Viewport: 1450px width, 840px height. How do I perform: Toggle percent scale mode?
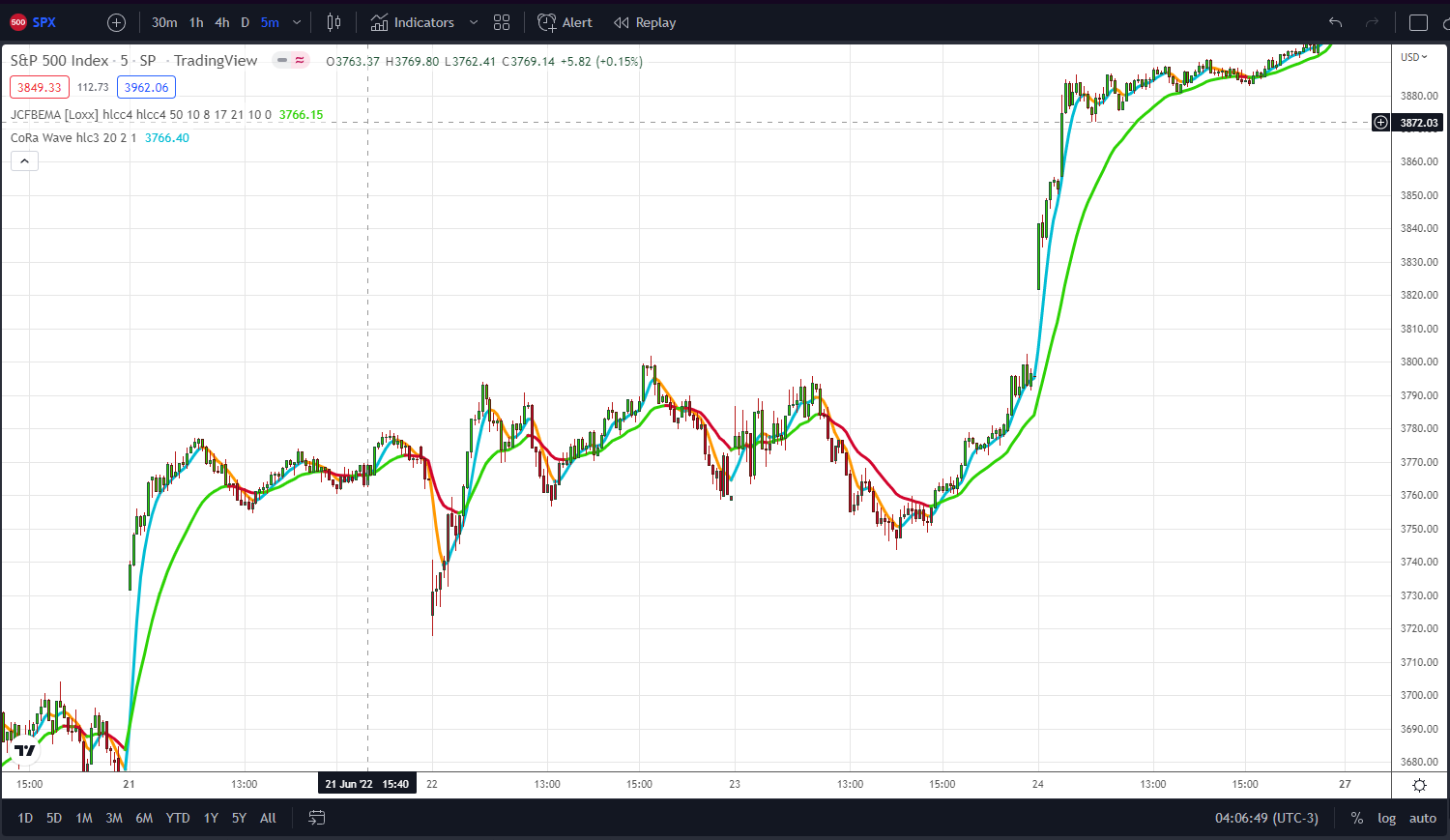pos(1357,818)
